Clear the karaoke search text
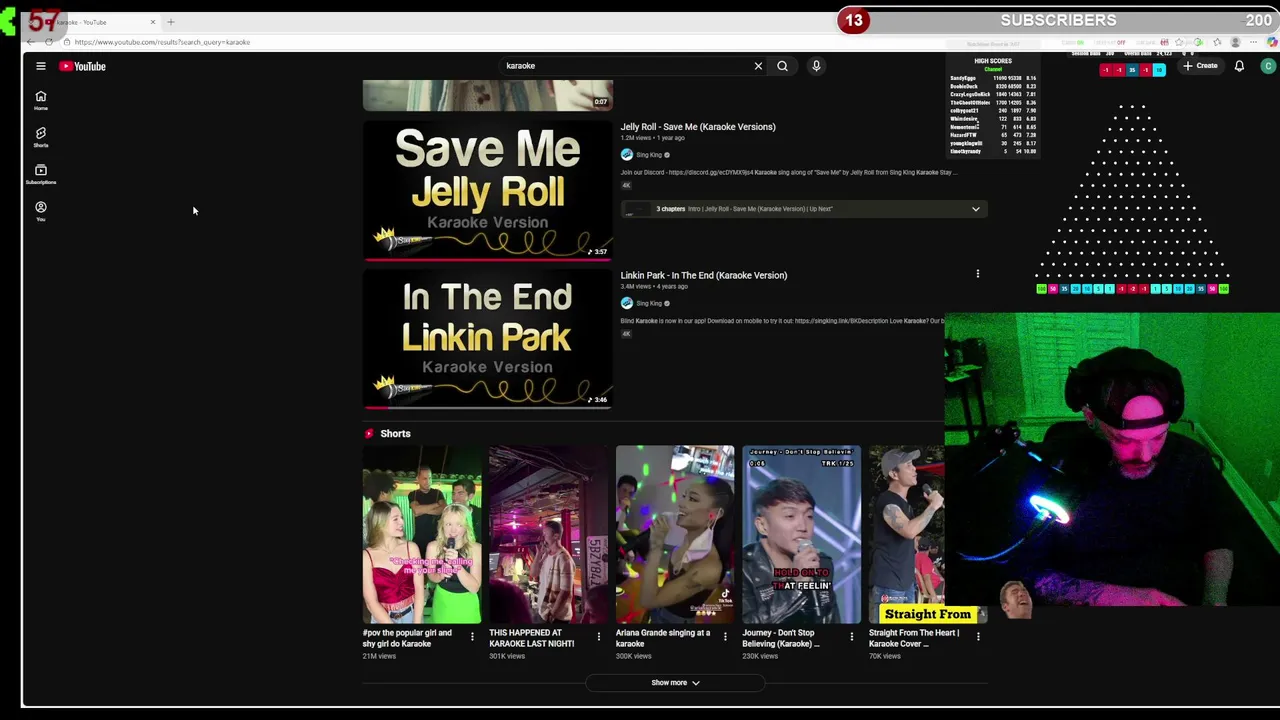The height and width of the screenshot is (720, 1280). tap(758, 66)
